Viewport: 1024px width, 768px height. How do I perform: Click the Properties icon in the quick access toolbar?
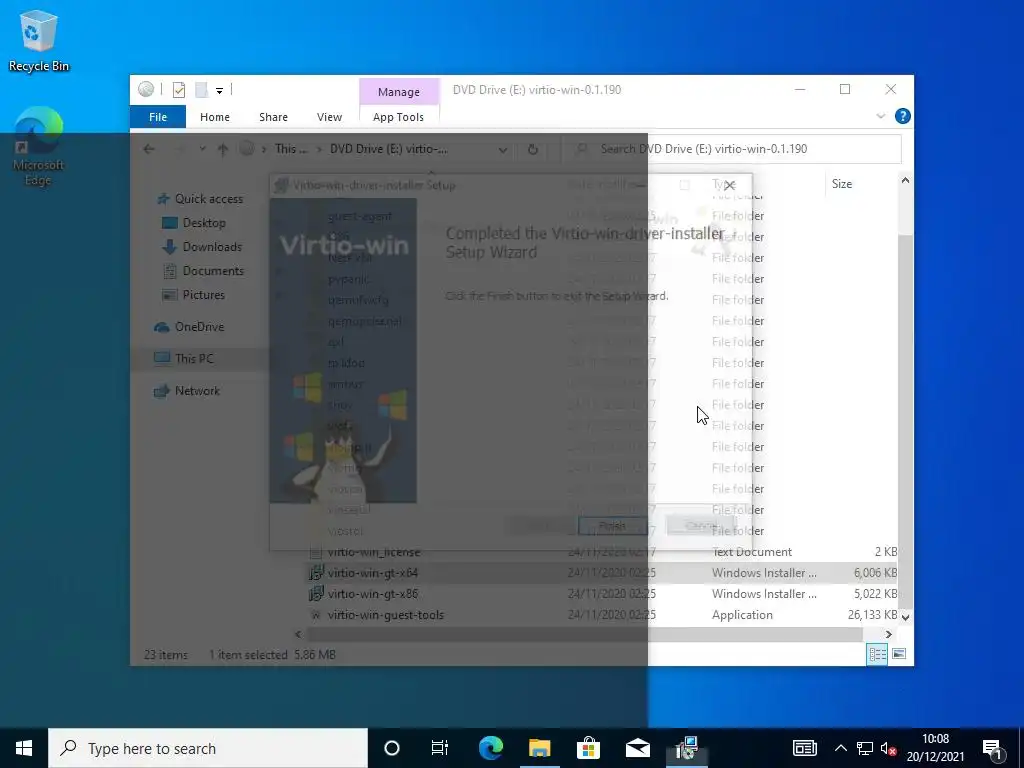pyautogui.click(x=179, y=89)
